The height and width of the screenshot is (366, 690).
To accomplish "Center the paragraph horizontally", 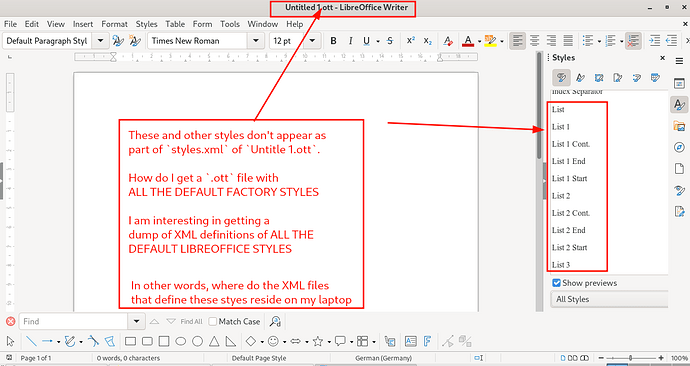I will coord(535,41).
